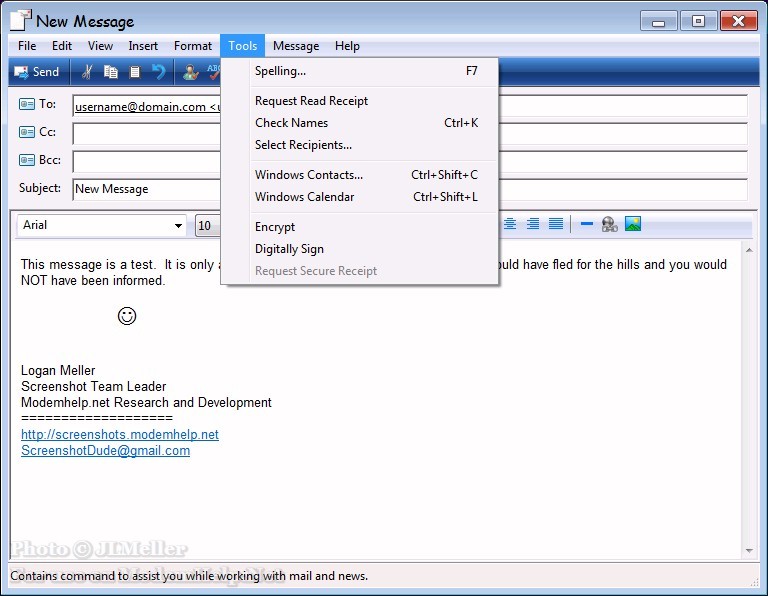
Task: Click the Paste clipboard icon
Action: (135, 72)
